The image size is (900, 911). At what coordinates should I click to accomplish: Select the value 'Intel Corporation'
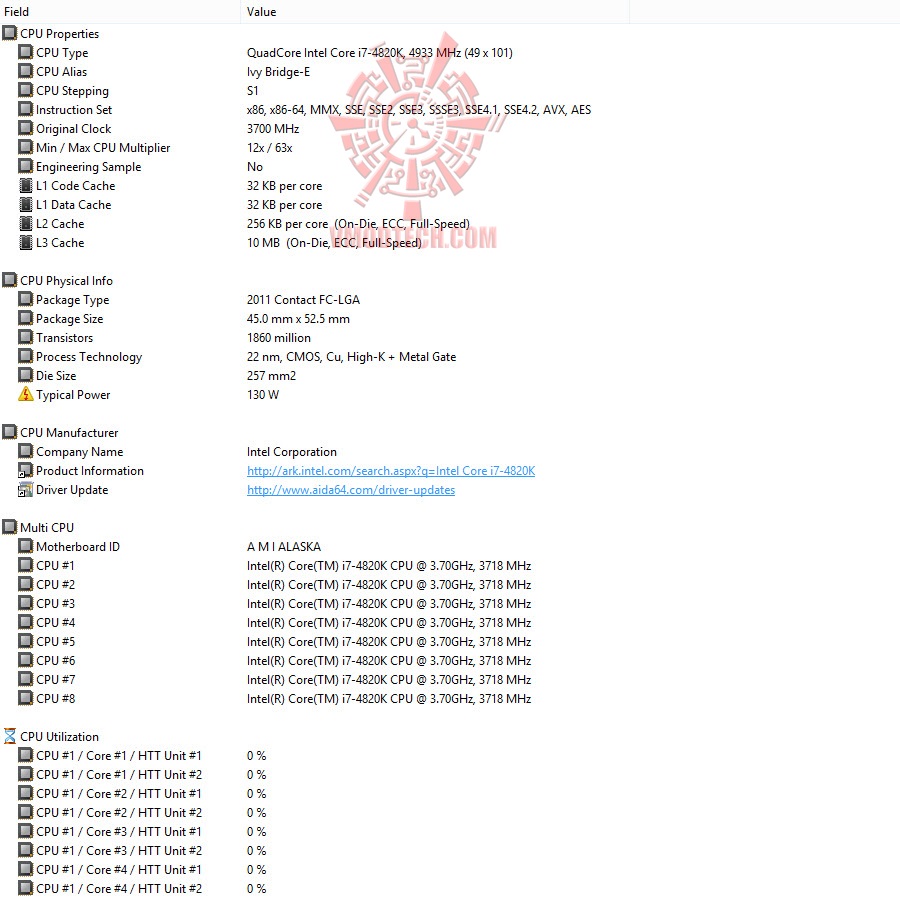[292, 451]
